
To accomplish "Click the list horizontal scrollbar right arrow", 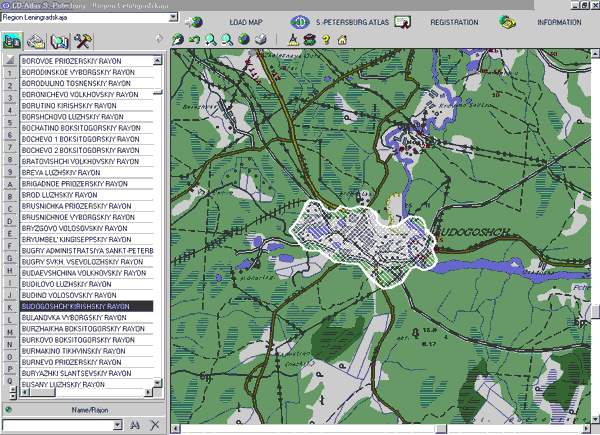I will (148, 392).
